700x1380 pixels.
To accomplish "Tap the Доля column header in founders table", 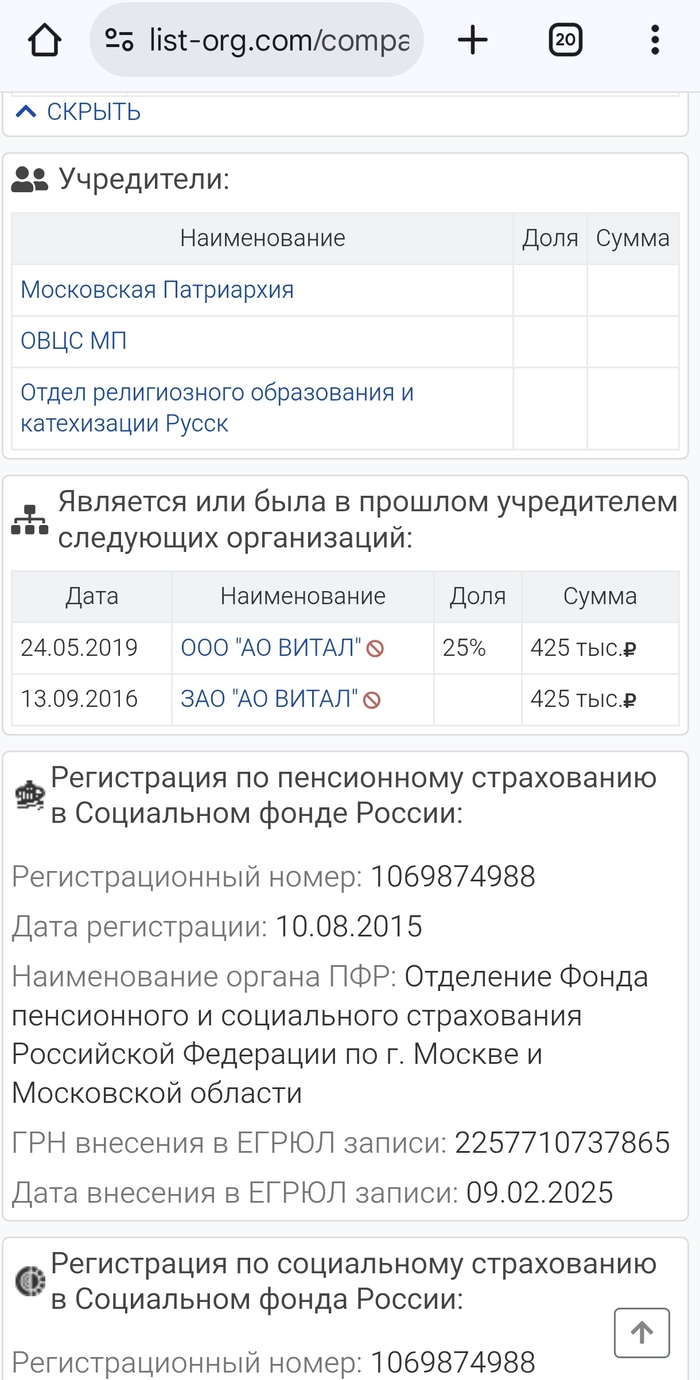I will point(550,238).
